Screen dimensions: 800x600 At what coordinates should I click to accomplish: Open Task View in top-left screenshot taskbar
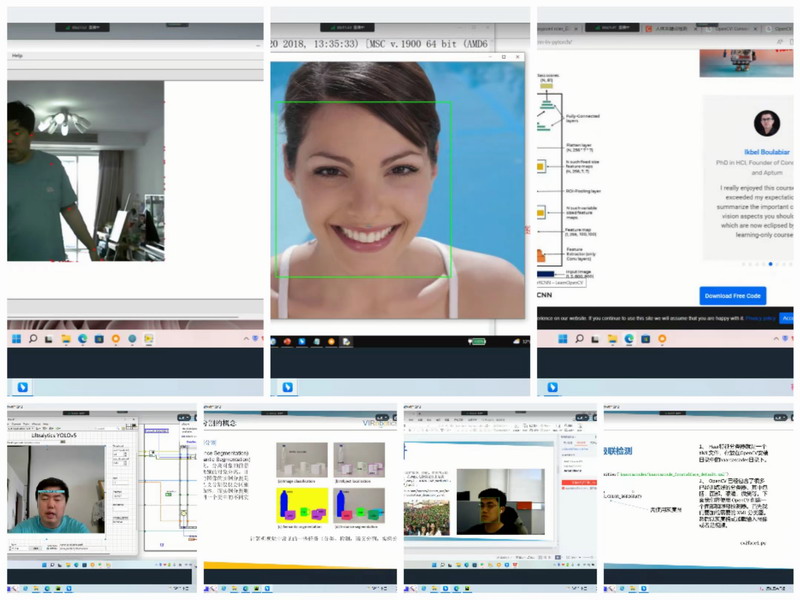[49, 339]
